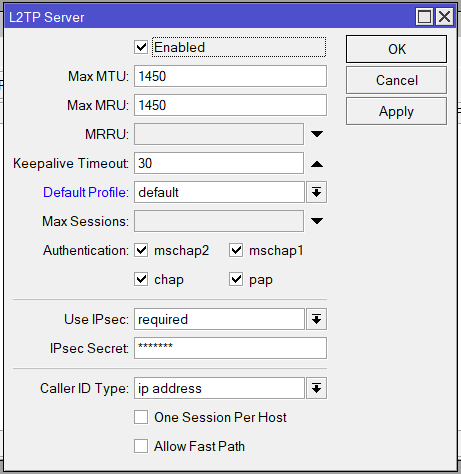Open the Use IPsec dropdown
This screenshot has width=461, height=474.
click(316, 319)
